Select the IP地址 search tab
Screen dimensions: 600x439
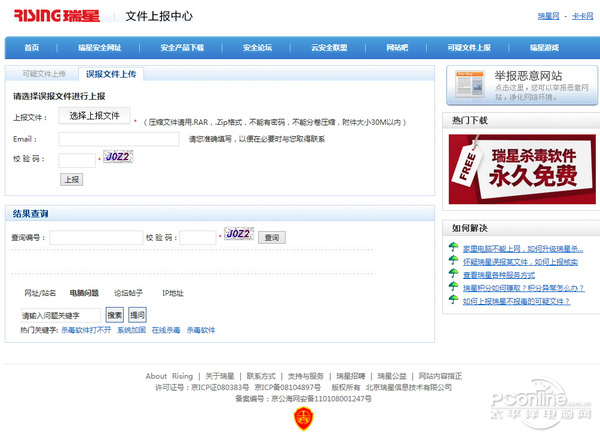173,293
